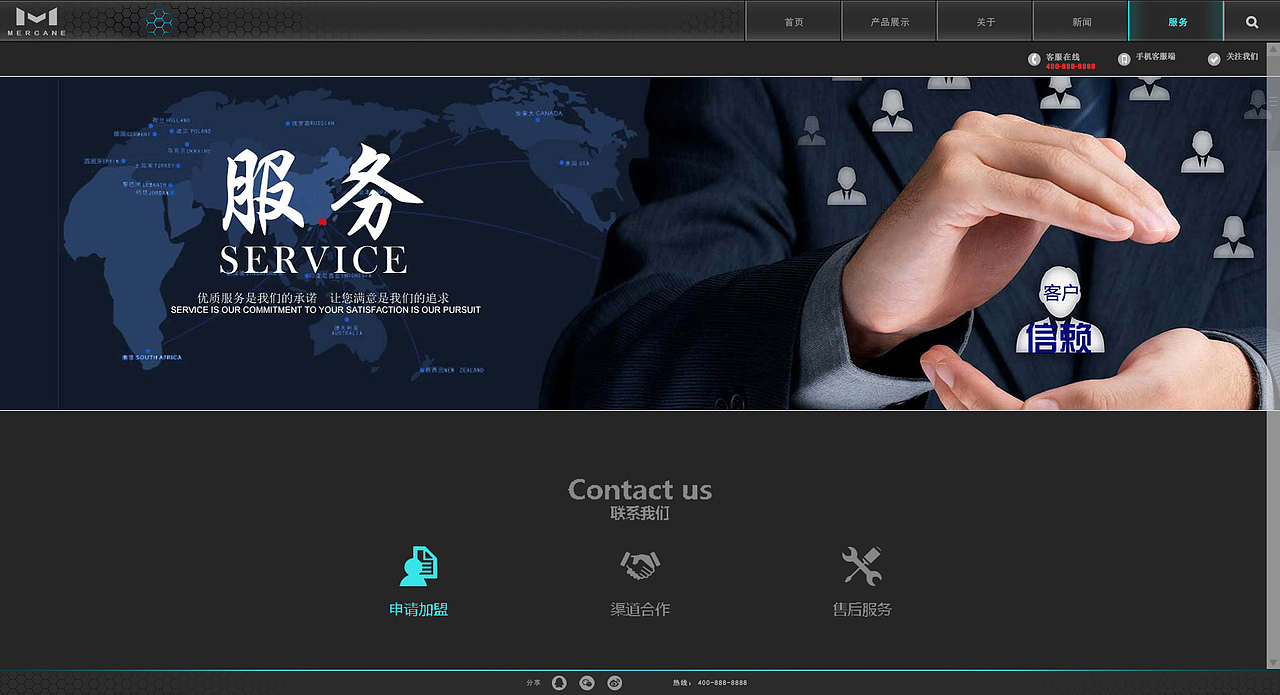Click the 售后服务 wrench and screwdriver icon
Image resolution: width=1280 pixels, height=695 pixels.
[861, 566]
